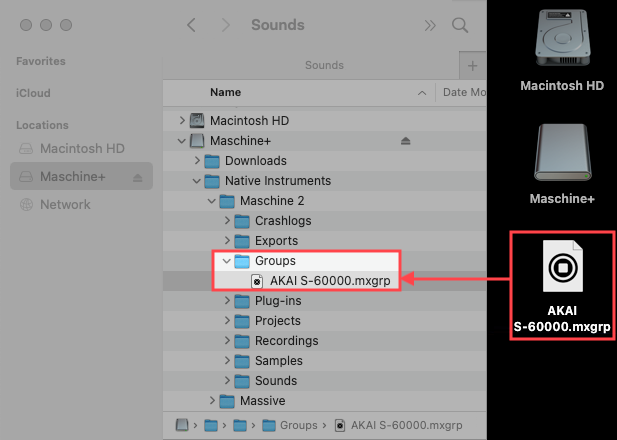Image resolution: width=617 pixels, height=440 pixels.
Task: Eject Maschine+ from the sidebar
Action: tap(139, 177)
